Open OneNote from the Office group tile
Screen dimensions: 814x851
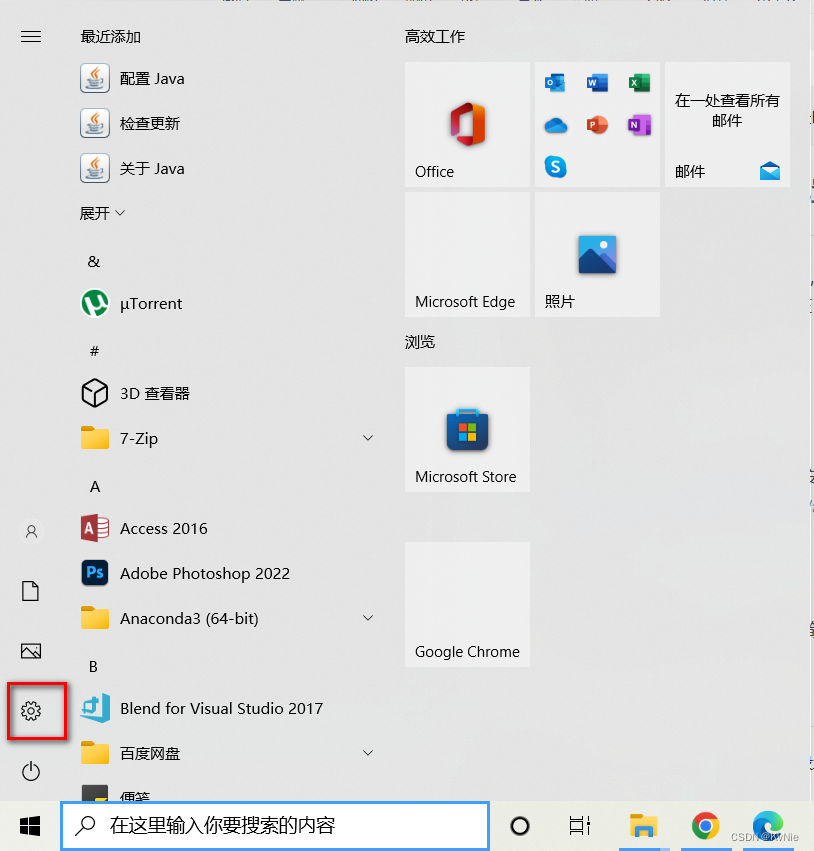(639, 125)
